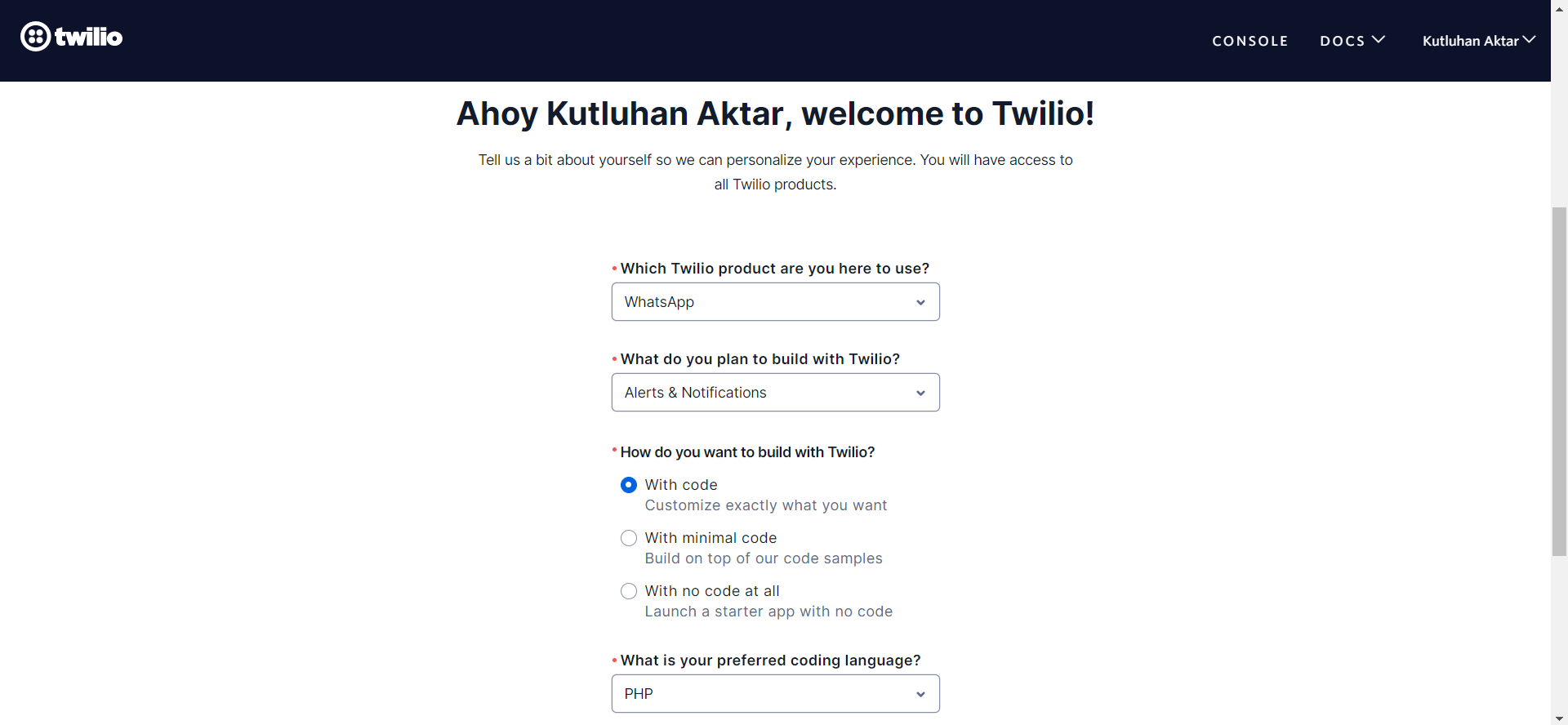
Task: Choose the "With minimal code" option
Action: point(629,538)
